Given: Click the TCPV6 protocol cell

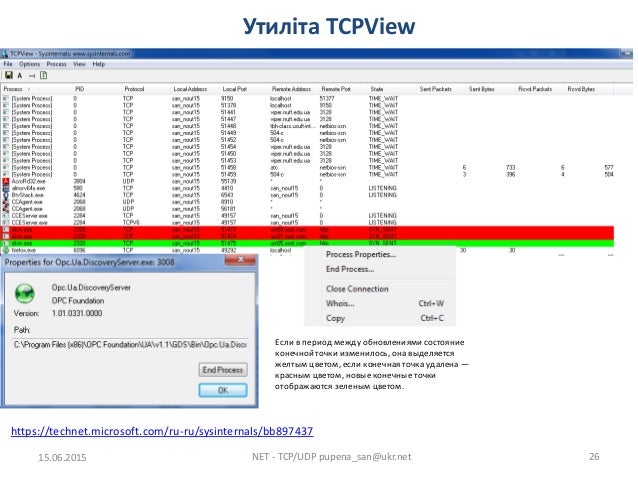Looking at the screenshot, I should (x=131, y=223).
